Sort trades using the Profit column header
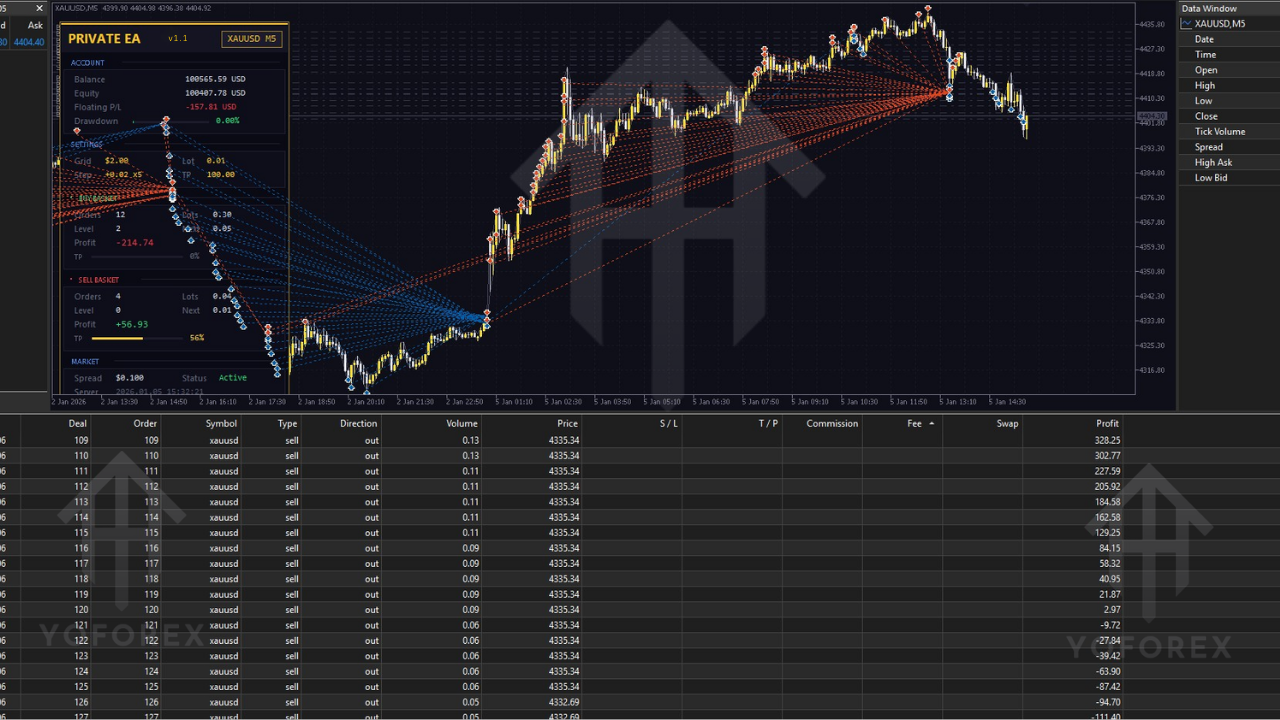This screenshot has width=1280, height=720. click(1106, 423)
